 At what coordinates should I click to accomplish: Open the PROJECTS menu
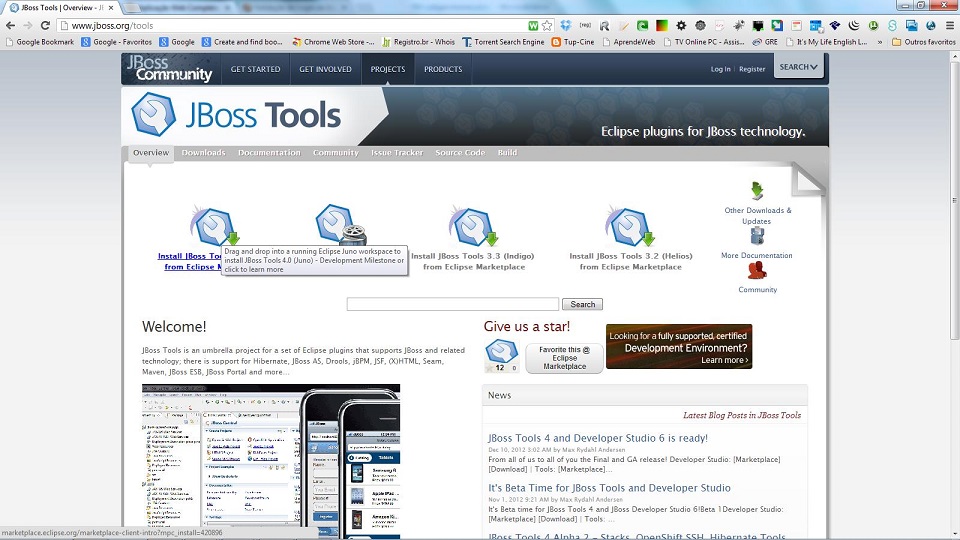point(388,69)
